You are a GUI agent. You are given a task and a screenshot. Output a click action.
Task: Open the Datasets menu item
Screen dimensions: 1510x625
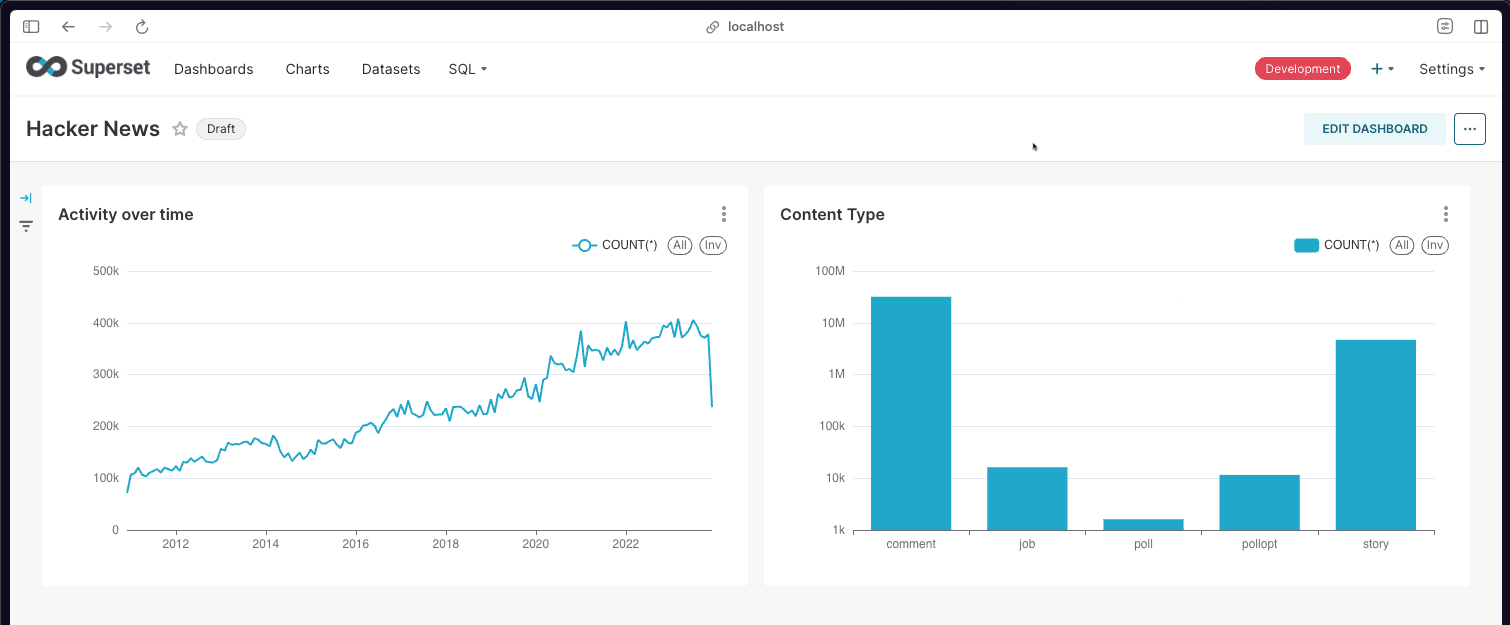[390, 69]
